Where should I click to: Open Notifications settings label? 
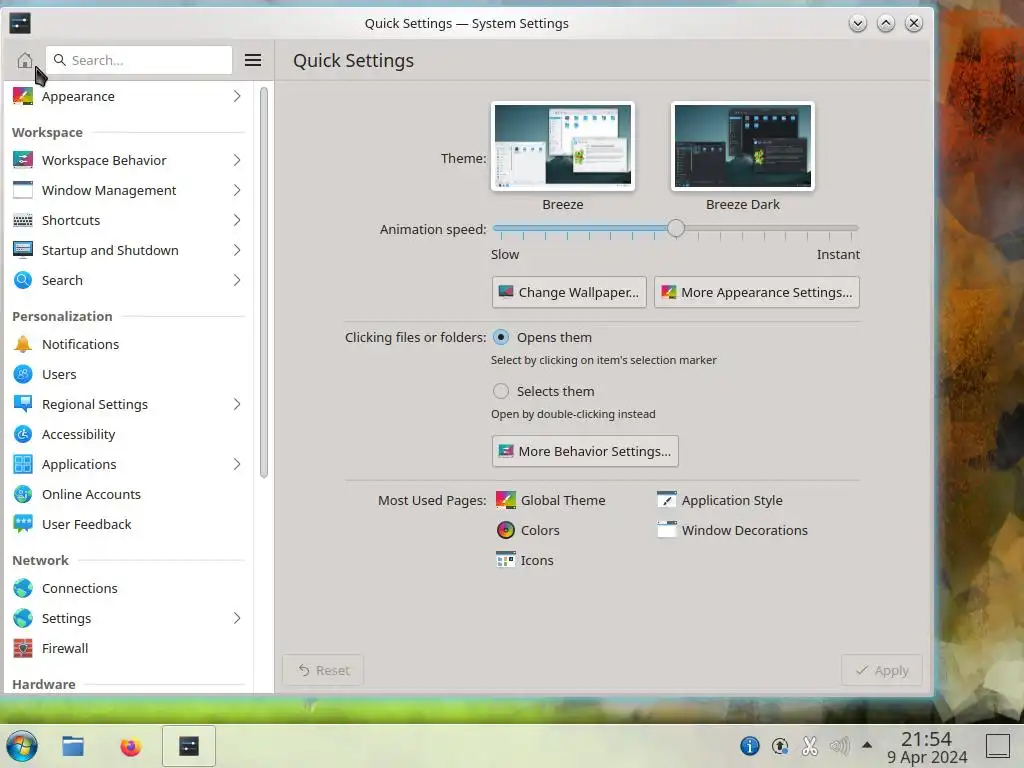[x=80, y=344]
